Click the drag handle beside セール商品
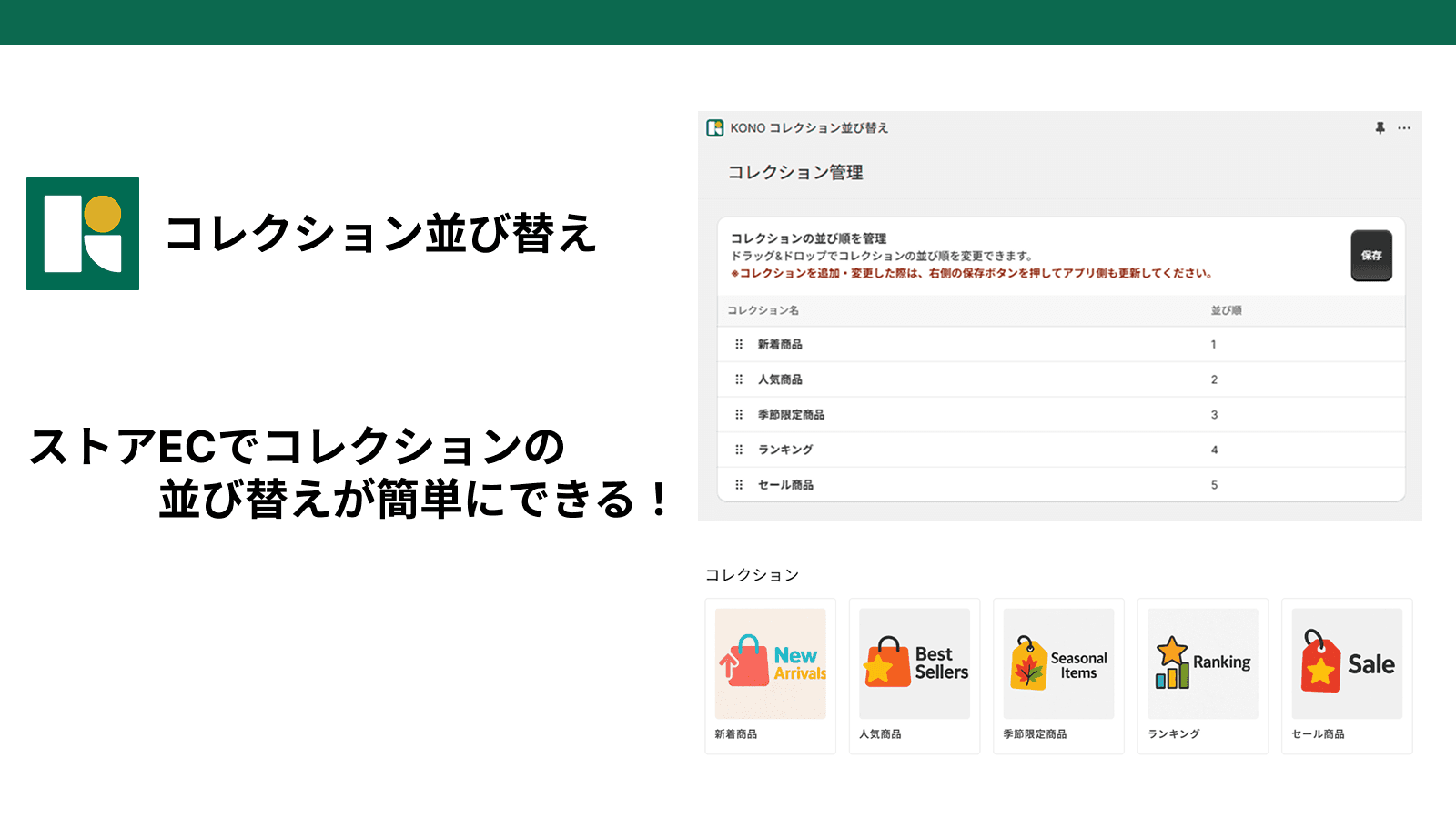The width and height of the screenshot is (1456, 819). pos(739,485)
